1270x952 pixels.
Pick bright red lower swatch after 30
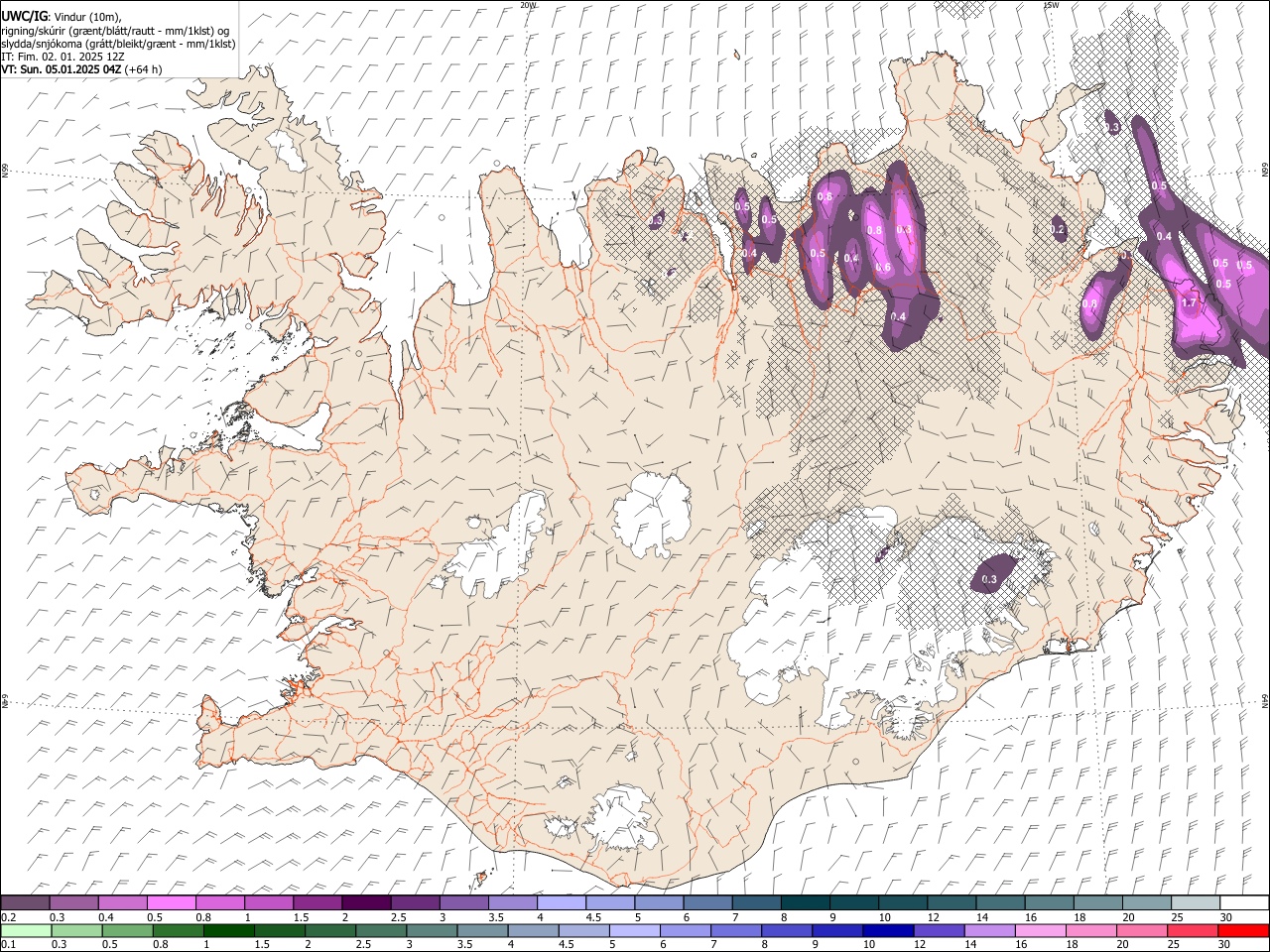pyautogui.click(x=1243, y=930)
